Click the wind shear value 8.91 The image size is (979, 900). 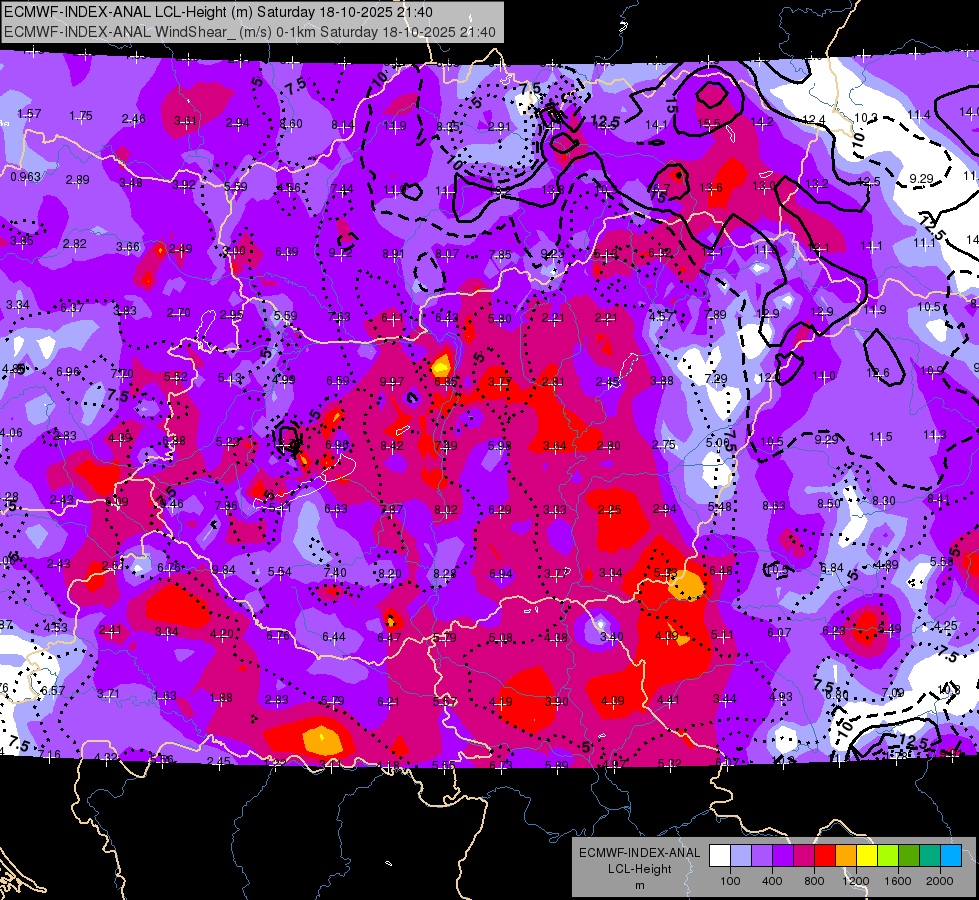[393, 254]
